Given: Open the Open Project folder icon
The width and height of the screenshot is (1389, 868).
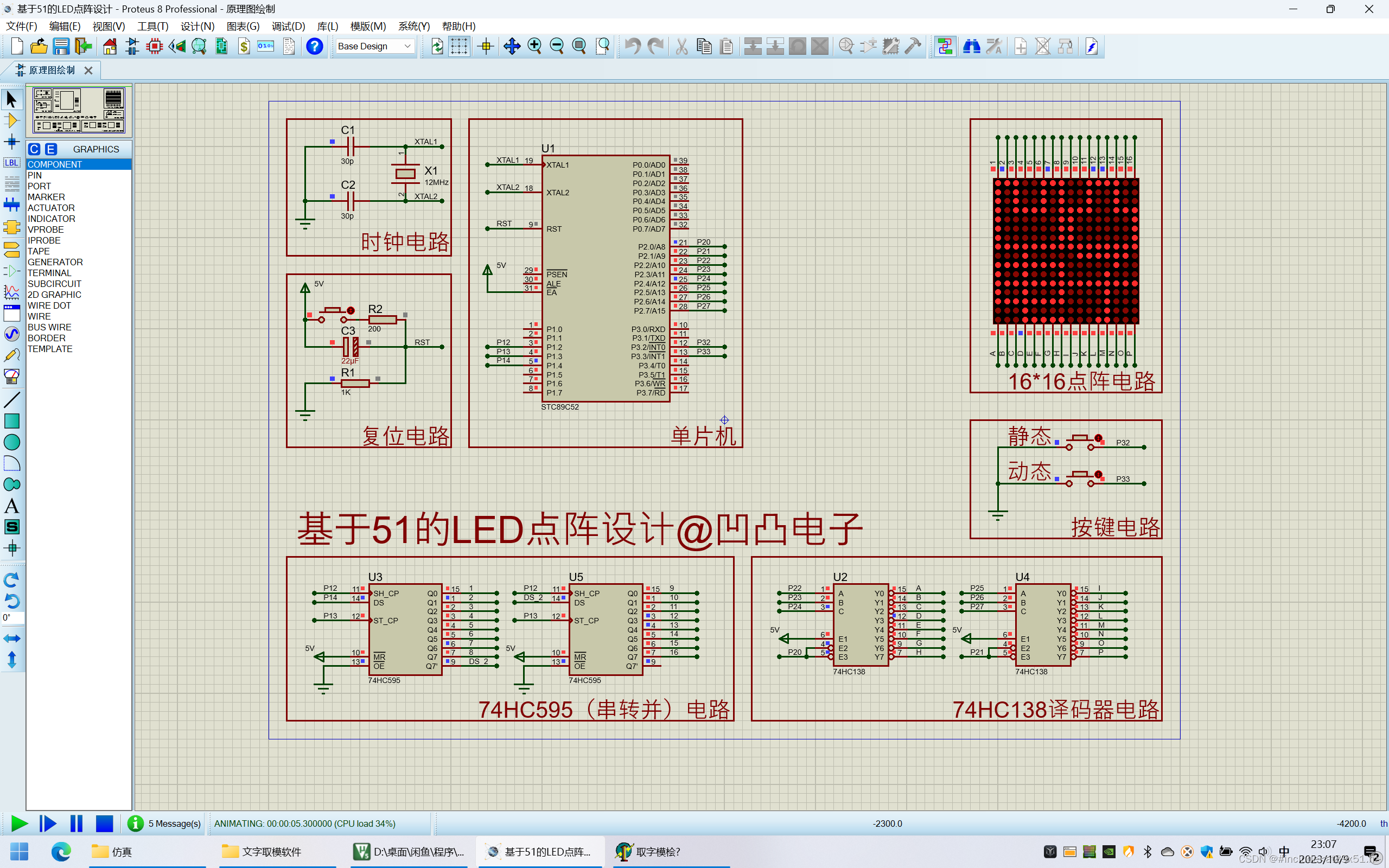Looking at the screenshot, I should click(x=39, y=47).
